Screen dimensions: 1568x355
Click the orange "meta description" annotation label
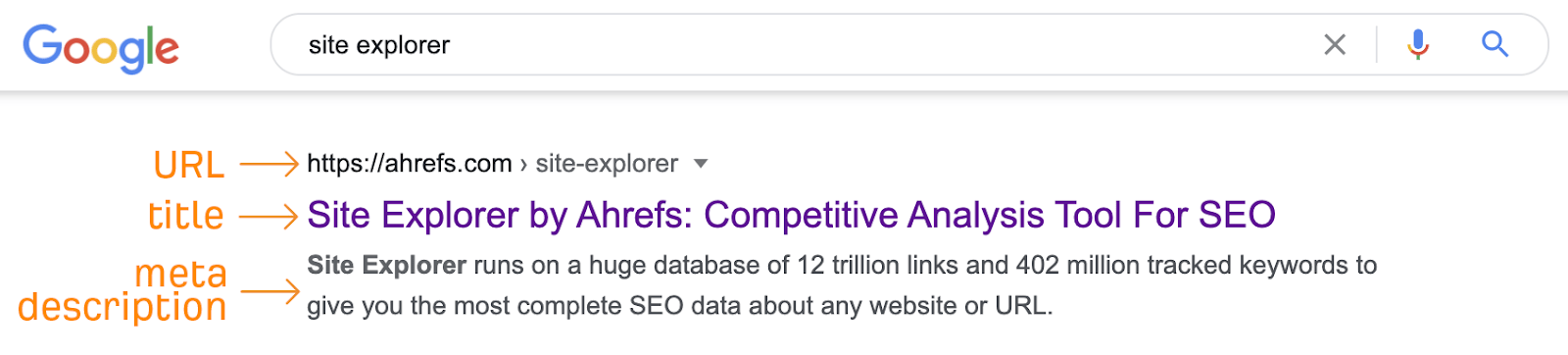point(122,290)
